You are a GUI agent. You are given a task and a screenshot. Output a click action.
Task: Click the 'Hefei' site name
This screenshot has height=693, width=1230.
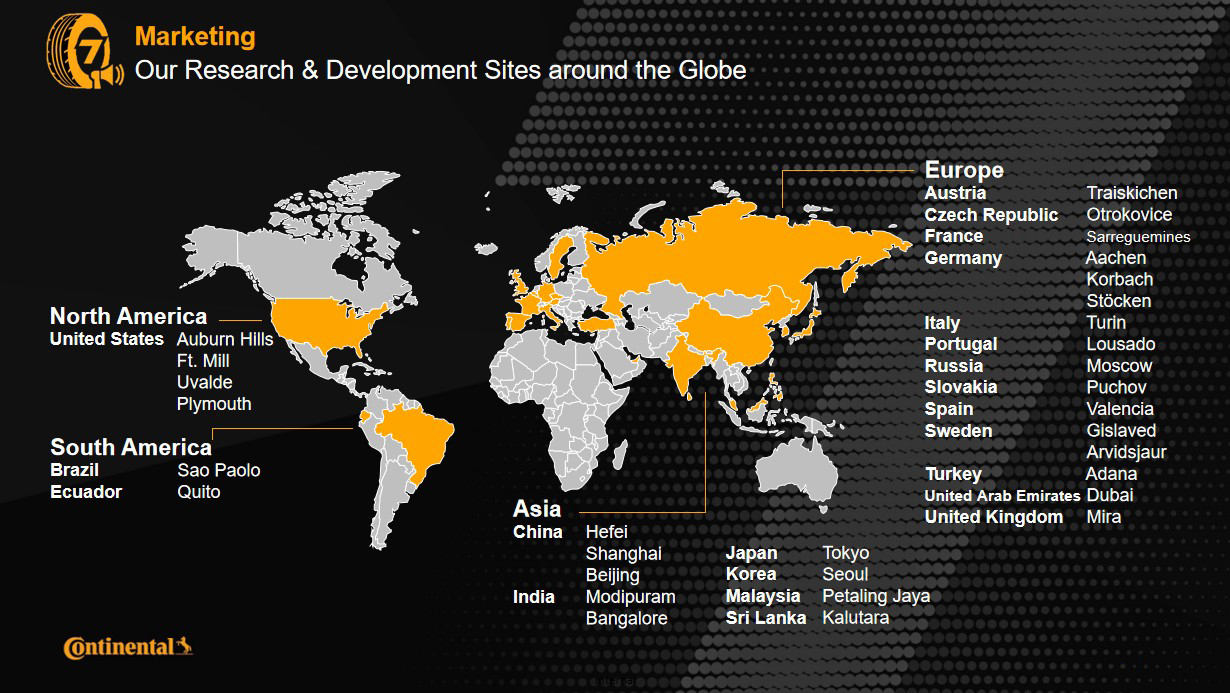607,532
